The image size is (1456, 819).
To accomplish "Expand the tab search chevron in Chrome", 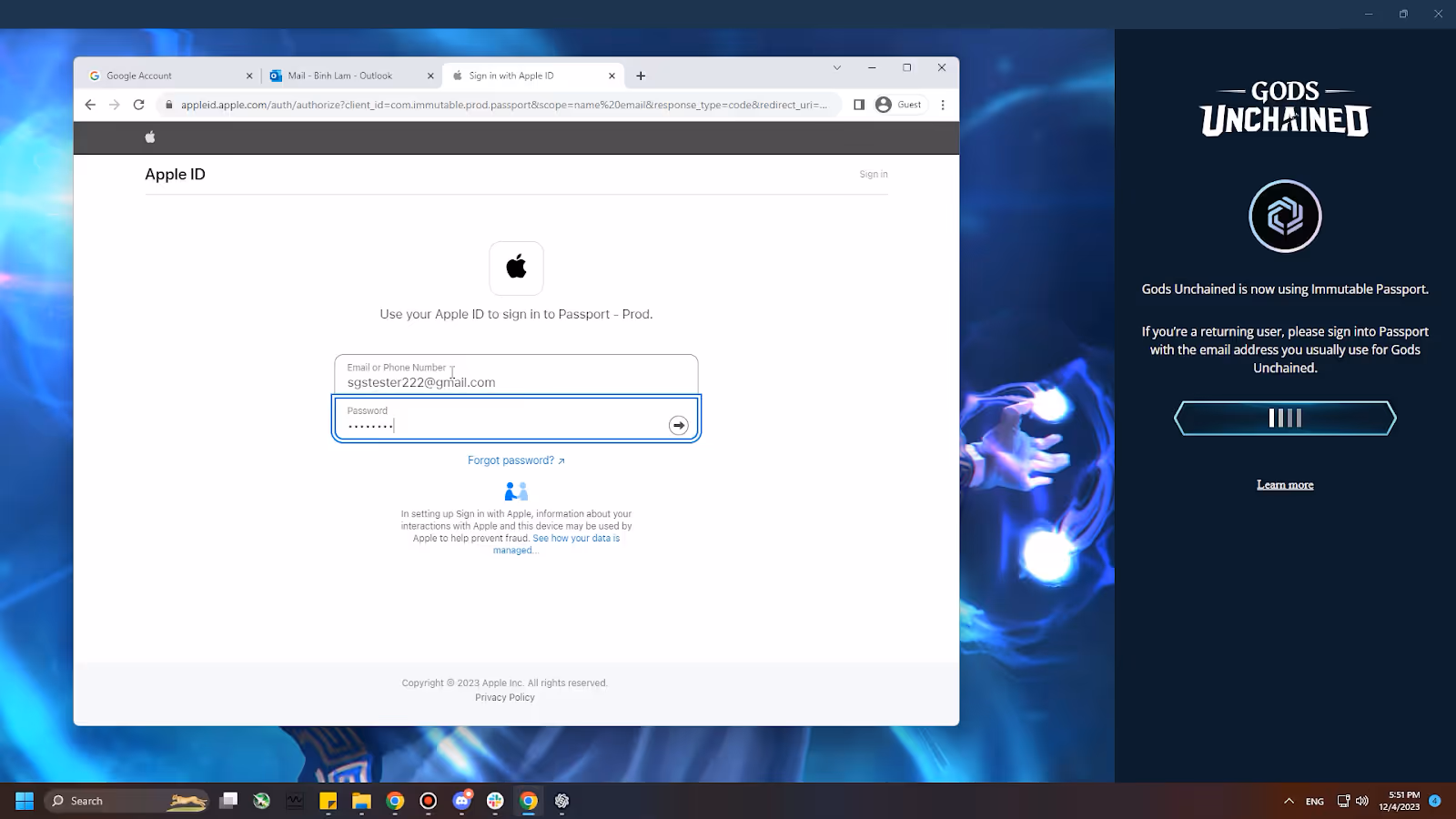I will 837,67.
